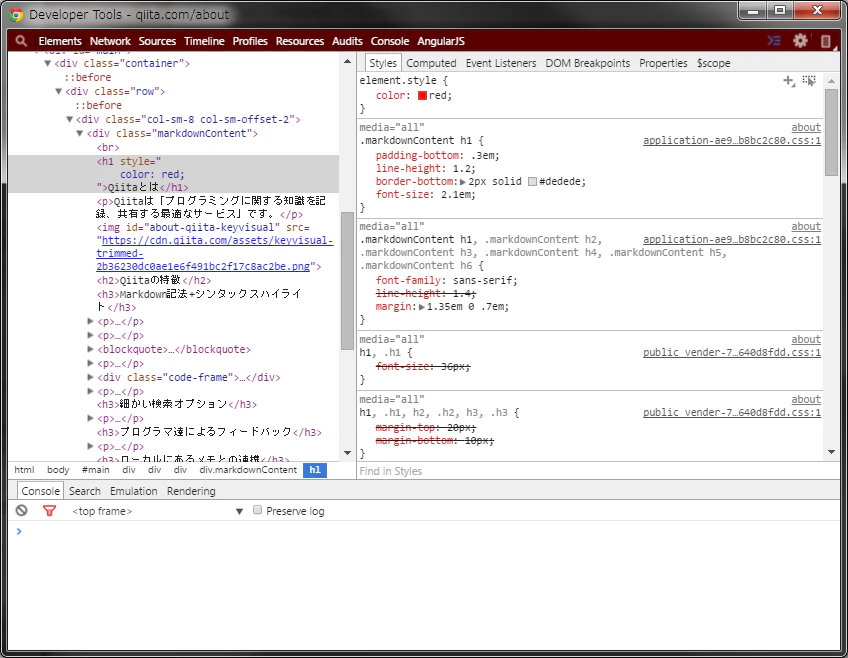848x658 pixels.
Task: Add new style rule plus icon
Action: 789,81
